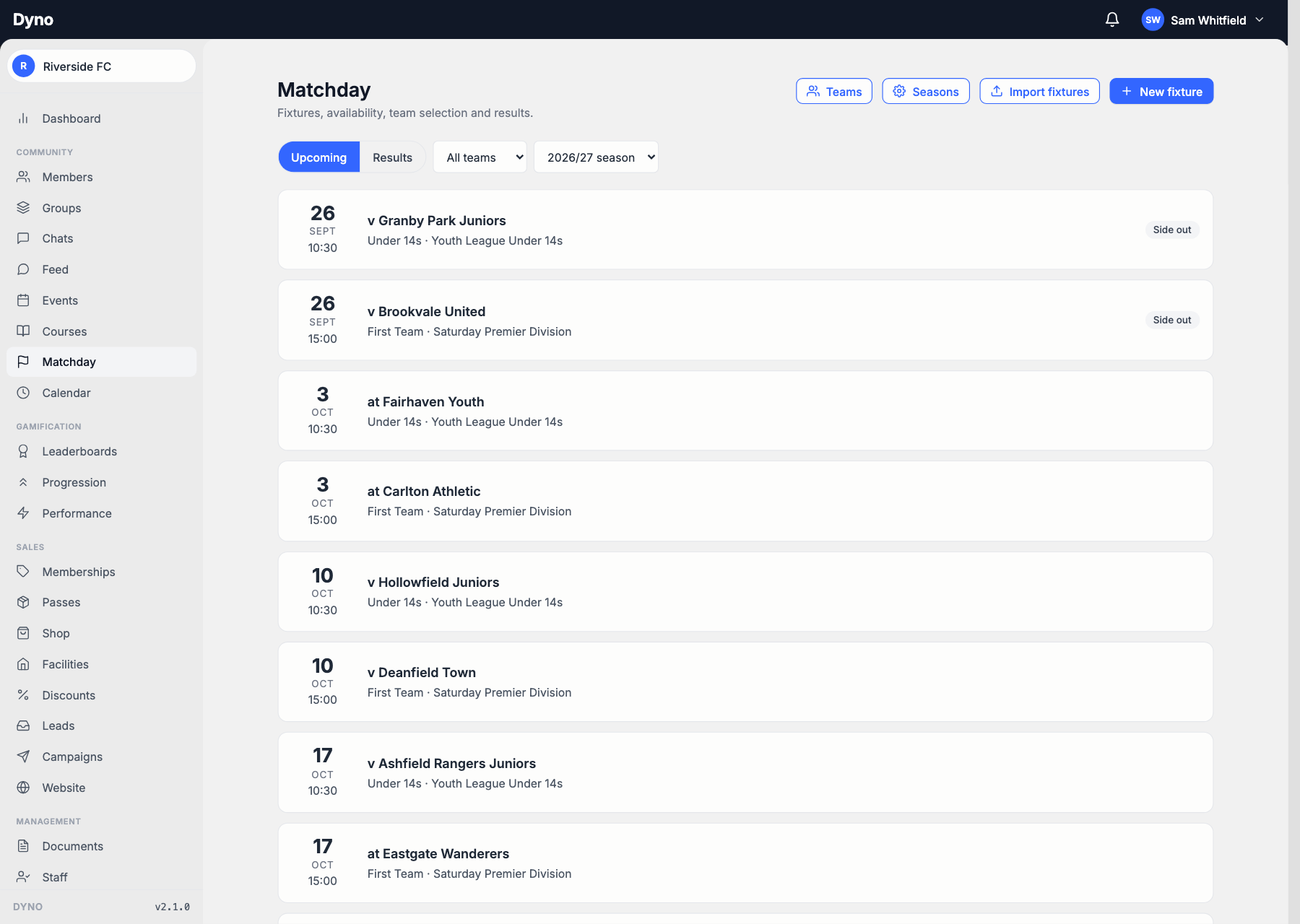
Task: Click the Performance lightning icon
Action: point(23,513)
